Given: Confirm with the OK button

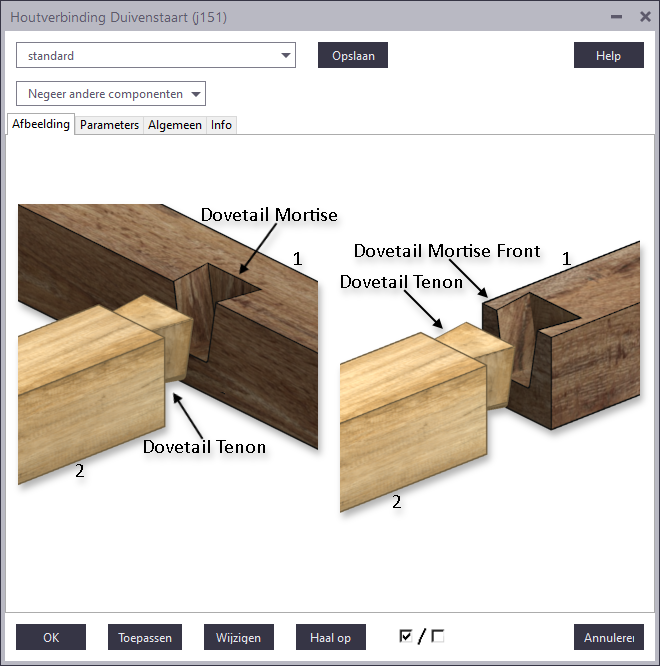Looking at the screenshot, I should 51,637.
